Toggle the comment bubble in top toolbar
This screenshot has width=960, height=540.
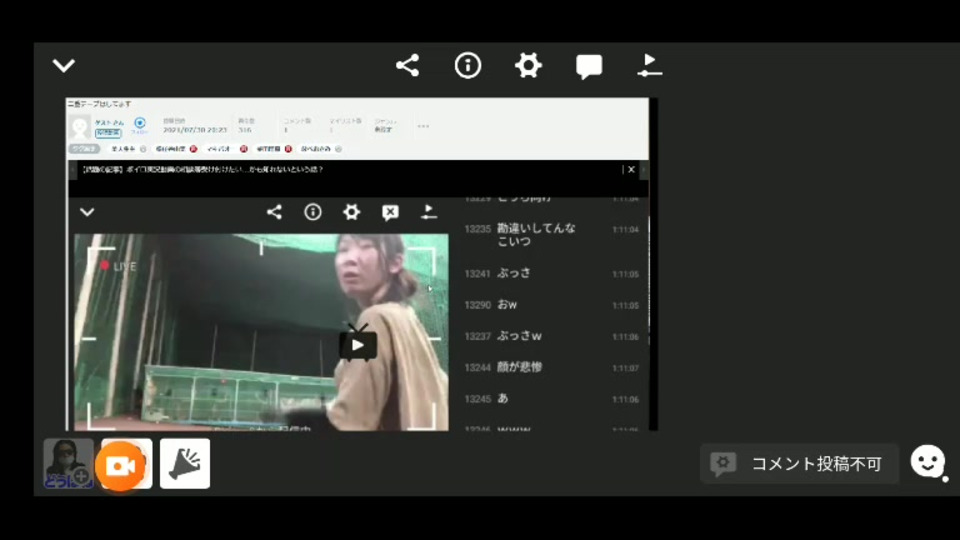tap(589, 66)
